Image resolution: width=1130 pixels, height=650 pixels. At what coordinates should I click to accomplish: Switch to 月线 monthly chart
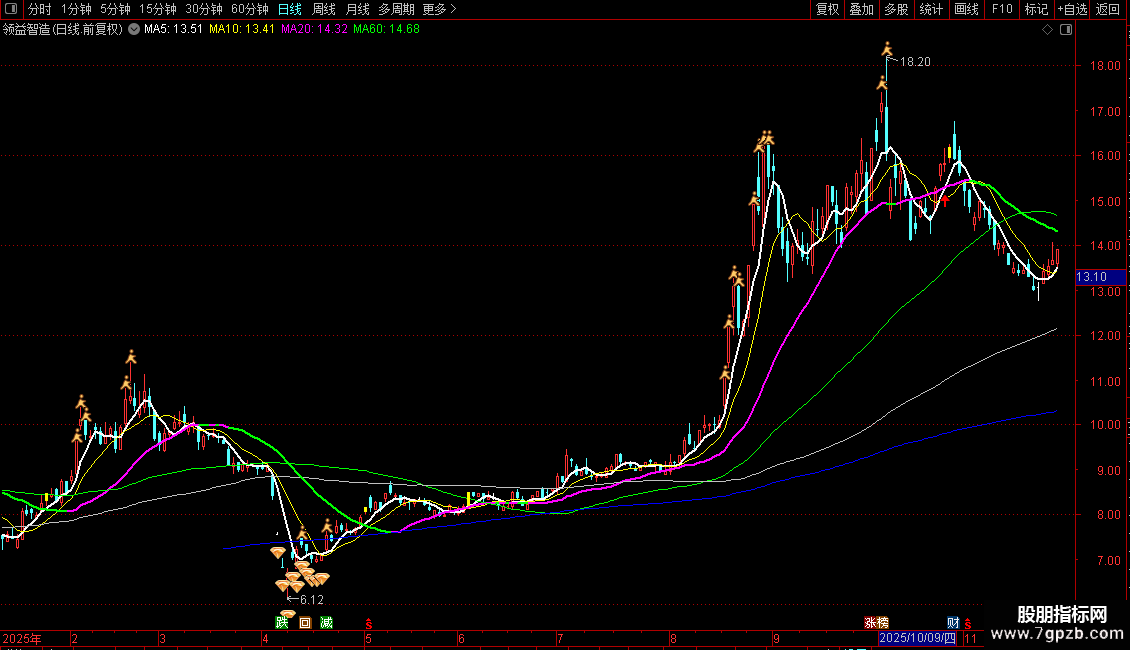coord(357,9)
